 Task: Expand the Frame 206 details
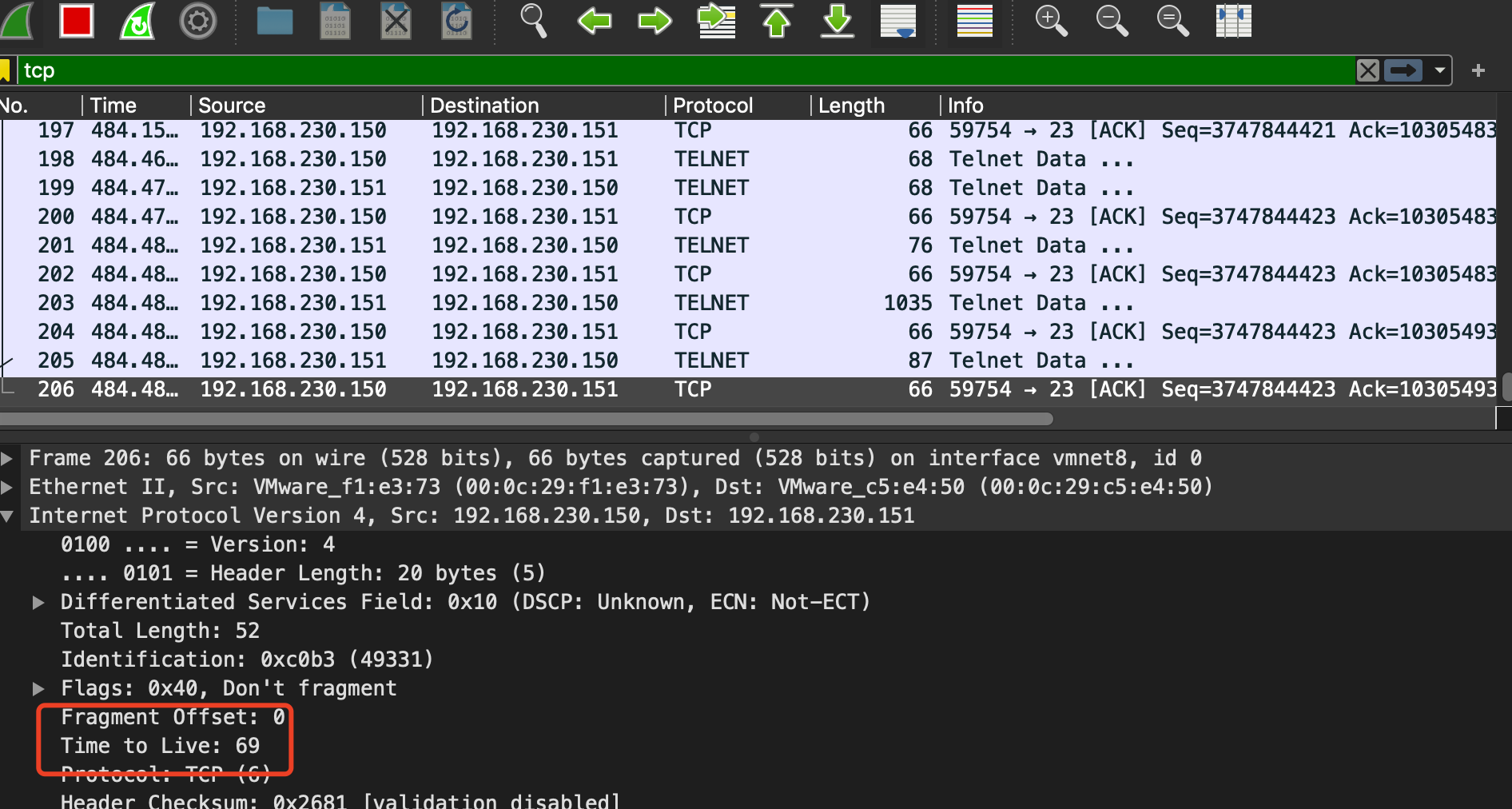(x=6, y=458)
